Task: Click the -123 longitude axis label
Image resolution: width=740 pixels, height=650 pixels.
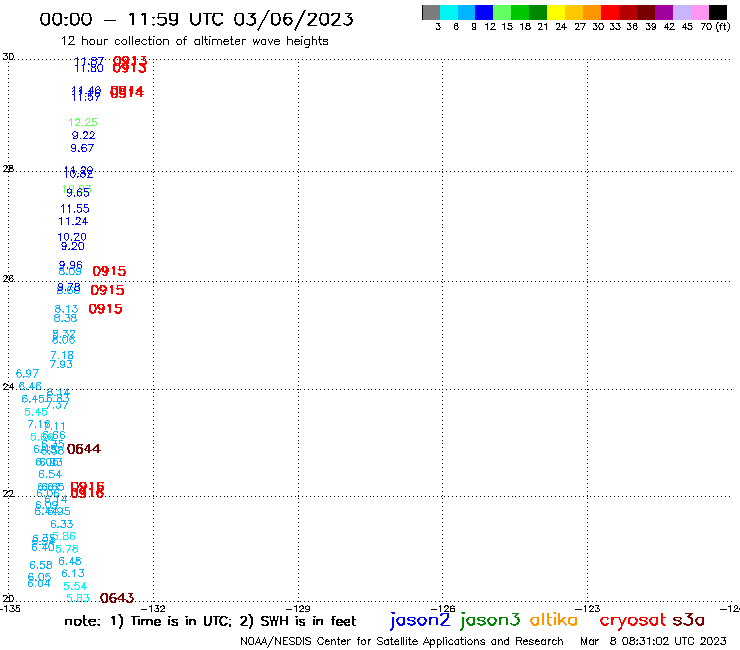Action: (x=589, y=608)
